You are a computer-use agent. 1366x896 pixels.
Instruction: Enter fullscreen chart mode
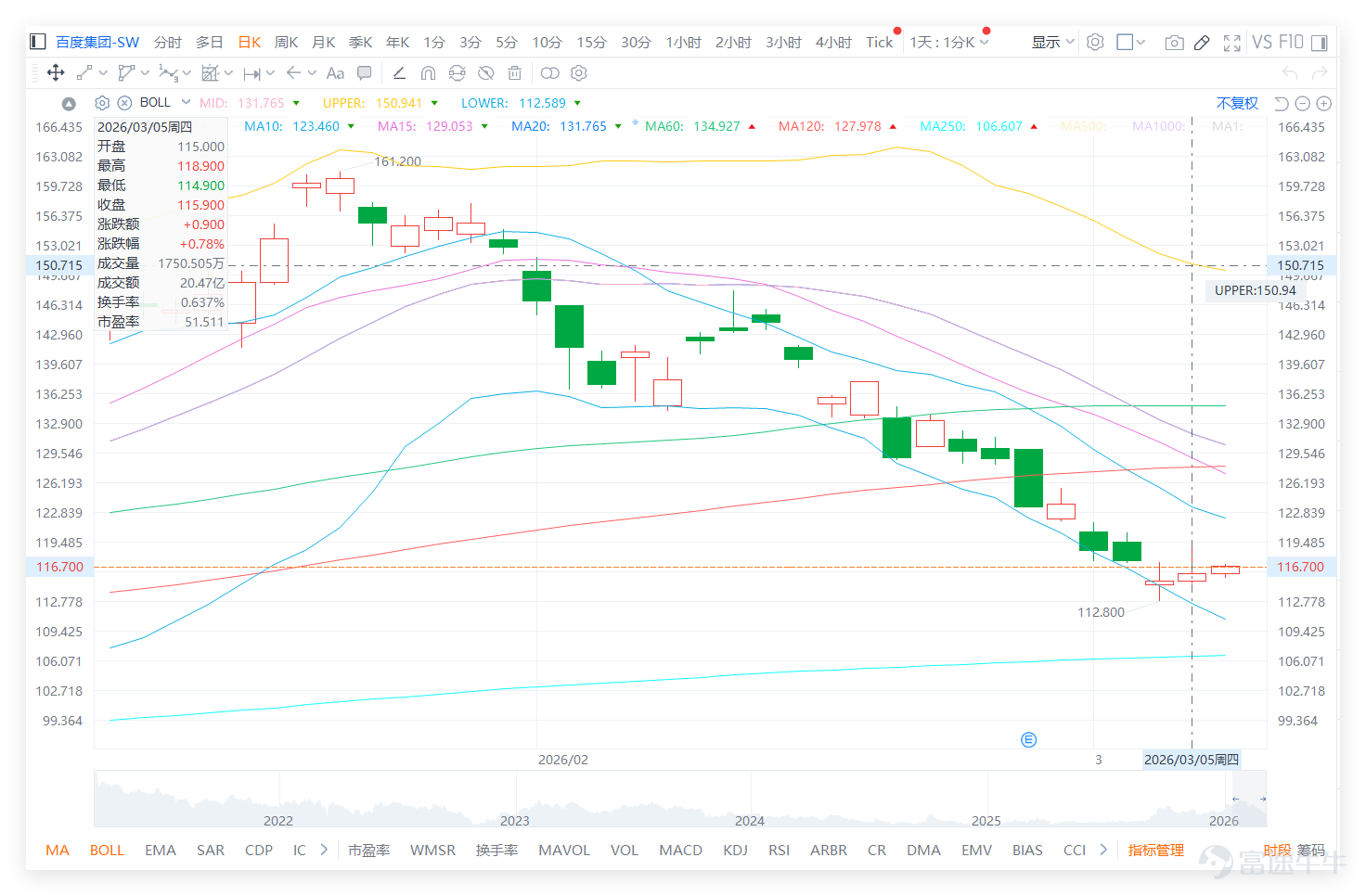(1231, 43)
